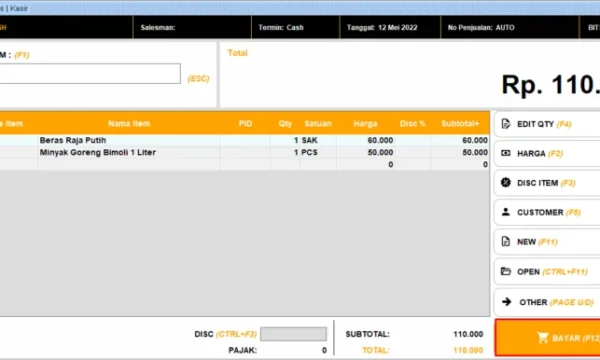This screenshot has width=600, height=360.
Task: Click the Tanggal 12 Mei 2022 field
Action: 390,28
